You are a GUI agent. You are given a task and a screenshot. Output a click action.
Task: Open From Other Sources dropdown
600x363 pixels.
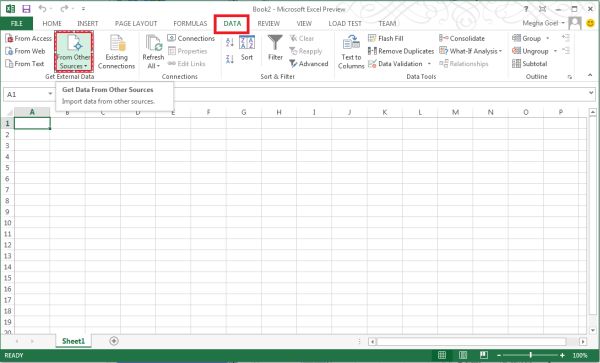click(73, 52)
